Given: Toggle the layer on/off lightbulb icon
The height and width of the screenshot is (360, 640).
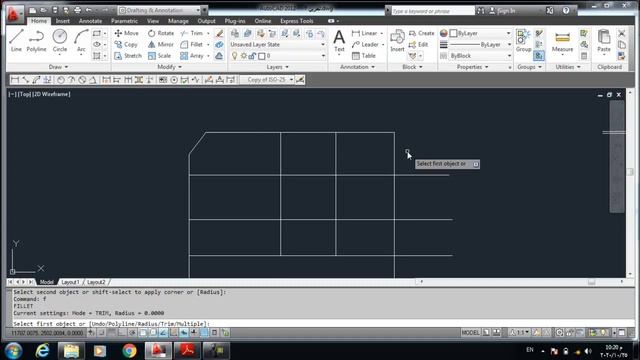Looking at the screenshot, I should (x=235, y=56).
